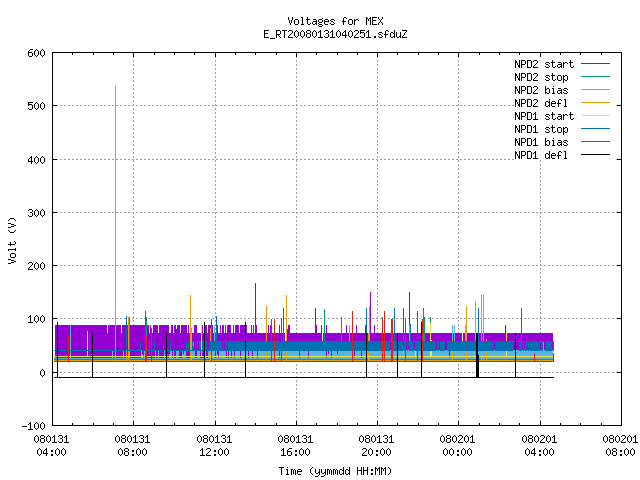
Task: Click the 600 y-axis tick label
Action: pos(36,53)
